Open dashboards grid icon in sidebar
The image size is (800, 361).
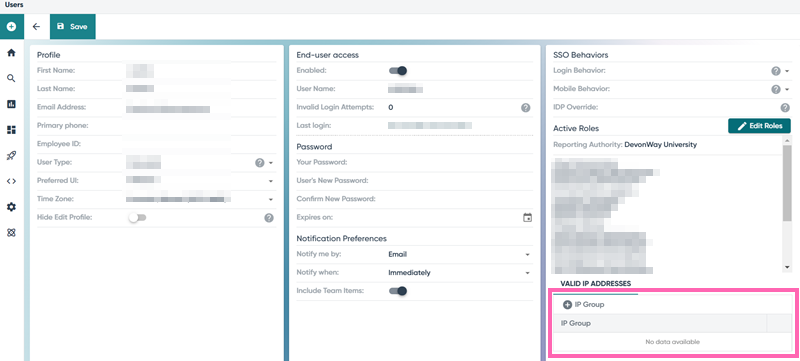pyautogui.click(x=11, y=130)
